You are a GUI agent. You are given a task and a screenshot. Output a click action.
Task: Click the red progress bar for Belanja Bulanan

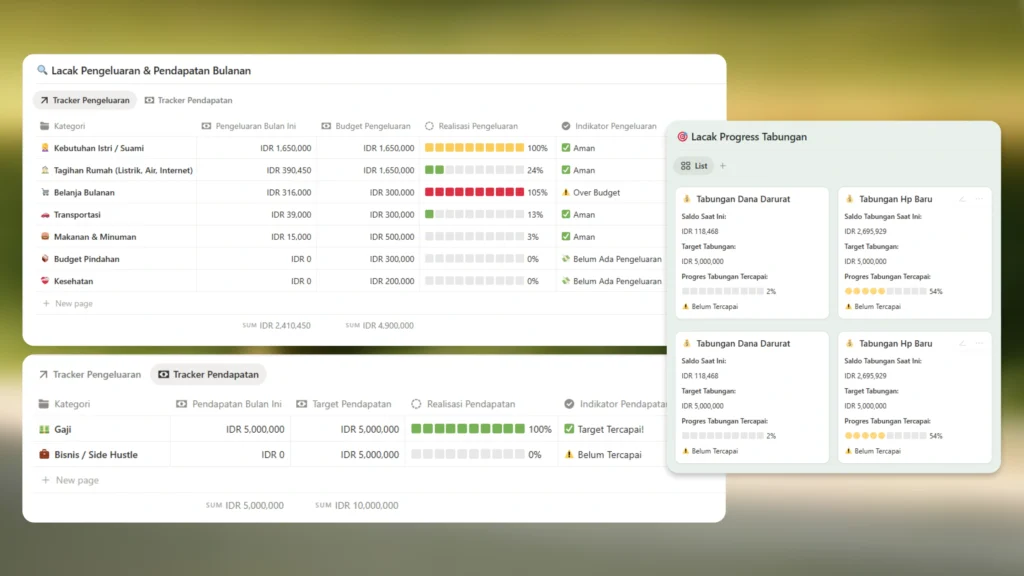[x=474, y=193]
